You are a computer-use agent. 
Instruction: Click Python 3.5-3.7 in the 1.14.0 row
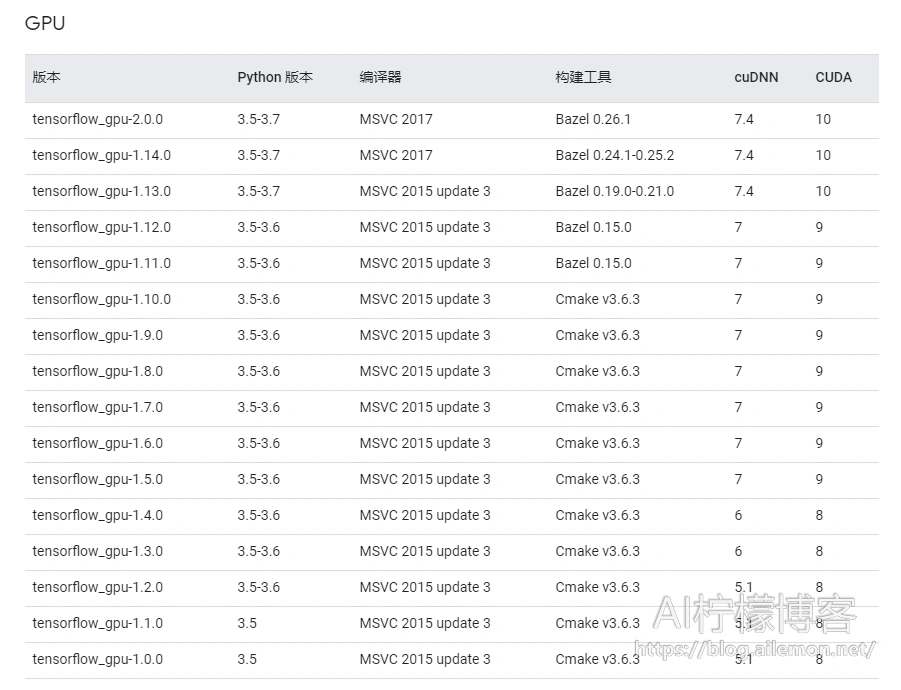click(x=259, y=155)
